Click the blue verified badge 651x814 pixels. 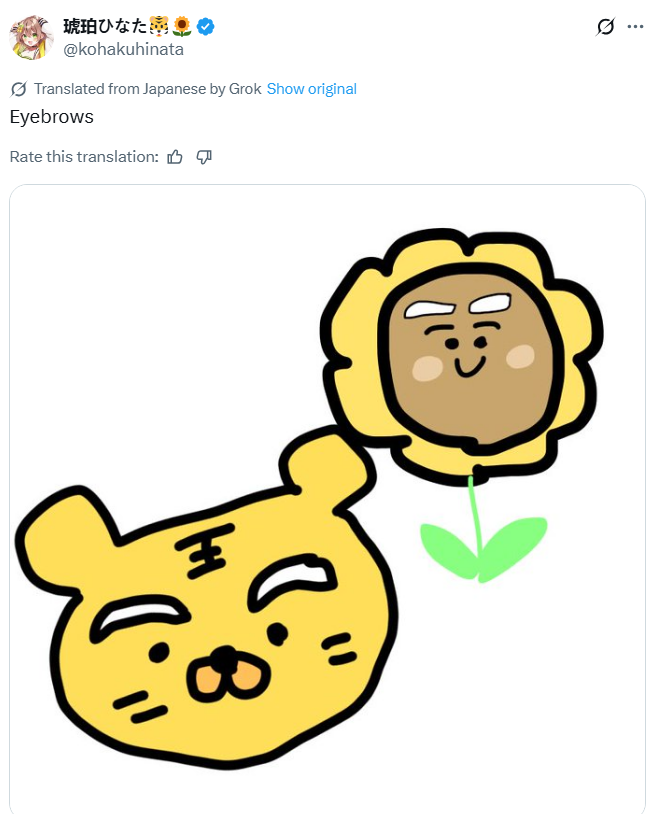[205, 27]
